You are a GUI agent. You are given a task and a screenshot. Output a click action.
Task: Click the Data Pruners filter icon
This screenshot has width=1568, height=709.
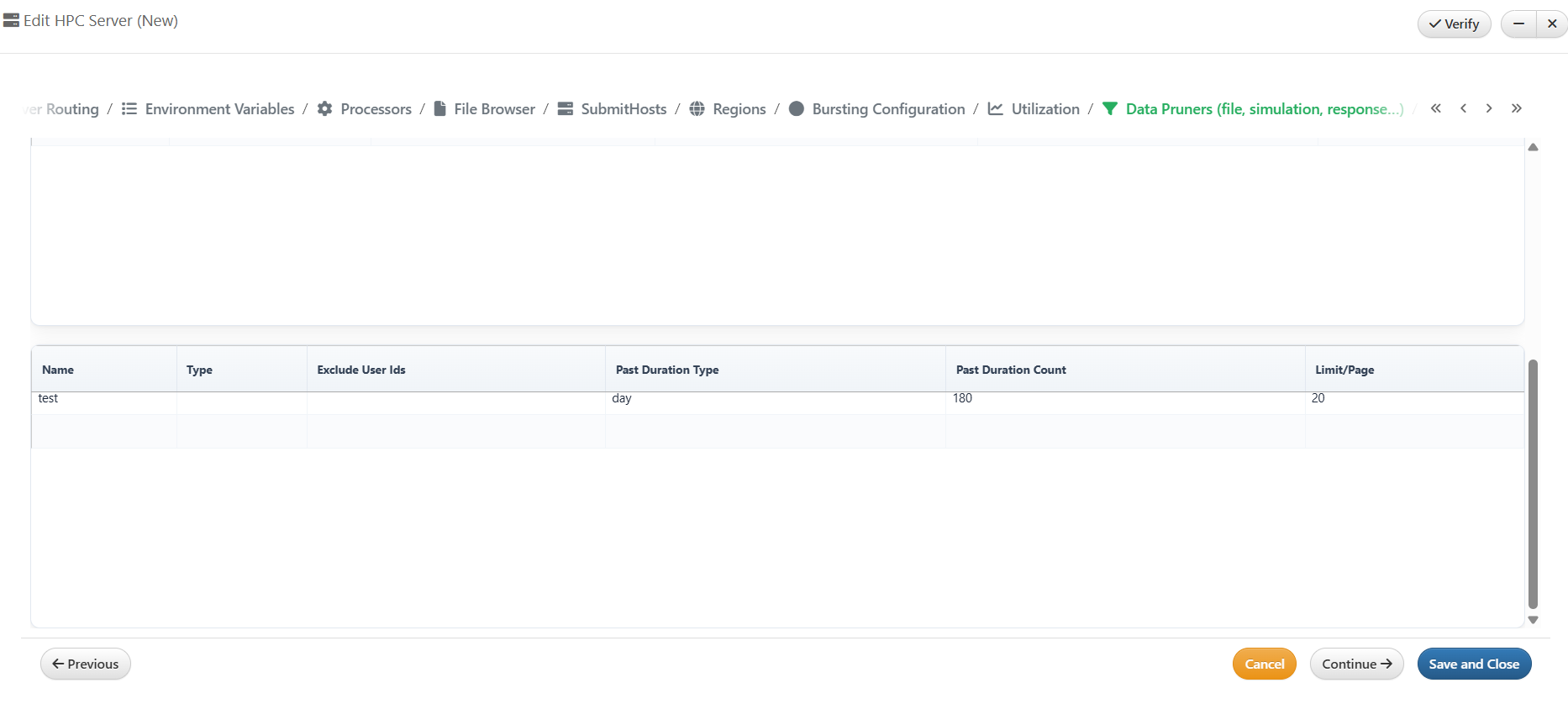pyautogui.click(x=1110, y=109)
